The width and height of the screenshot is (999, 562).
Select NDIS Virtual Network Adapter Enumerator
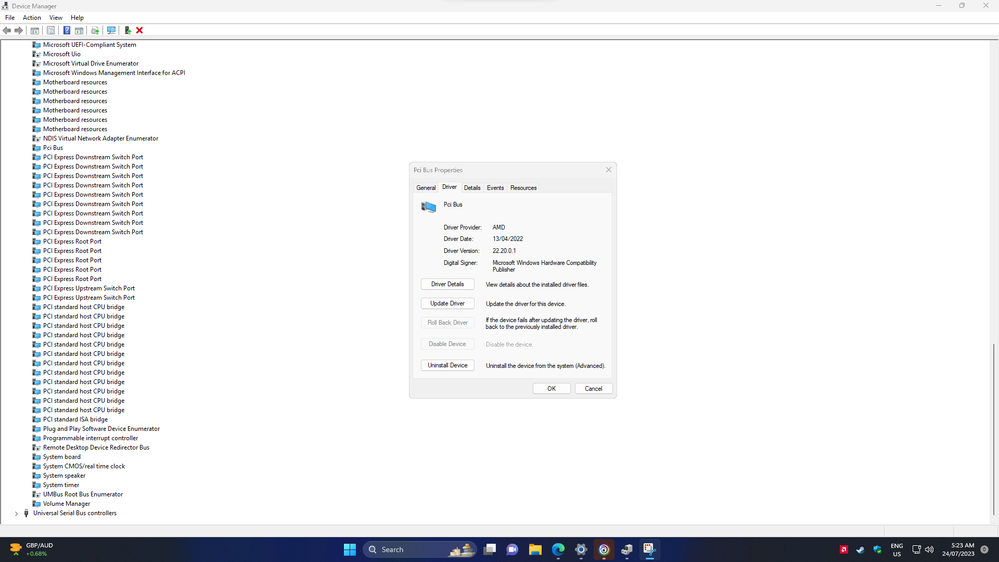coord(101,138)
